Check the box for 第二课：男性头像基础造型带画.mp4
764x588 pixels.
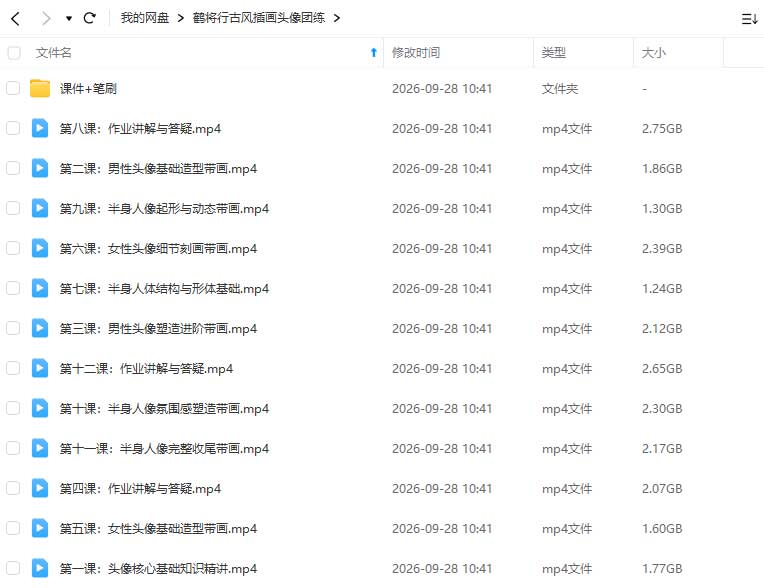pyautogui.click(x=13, y=168)
